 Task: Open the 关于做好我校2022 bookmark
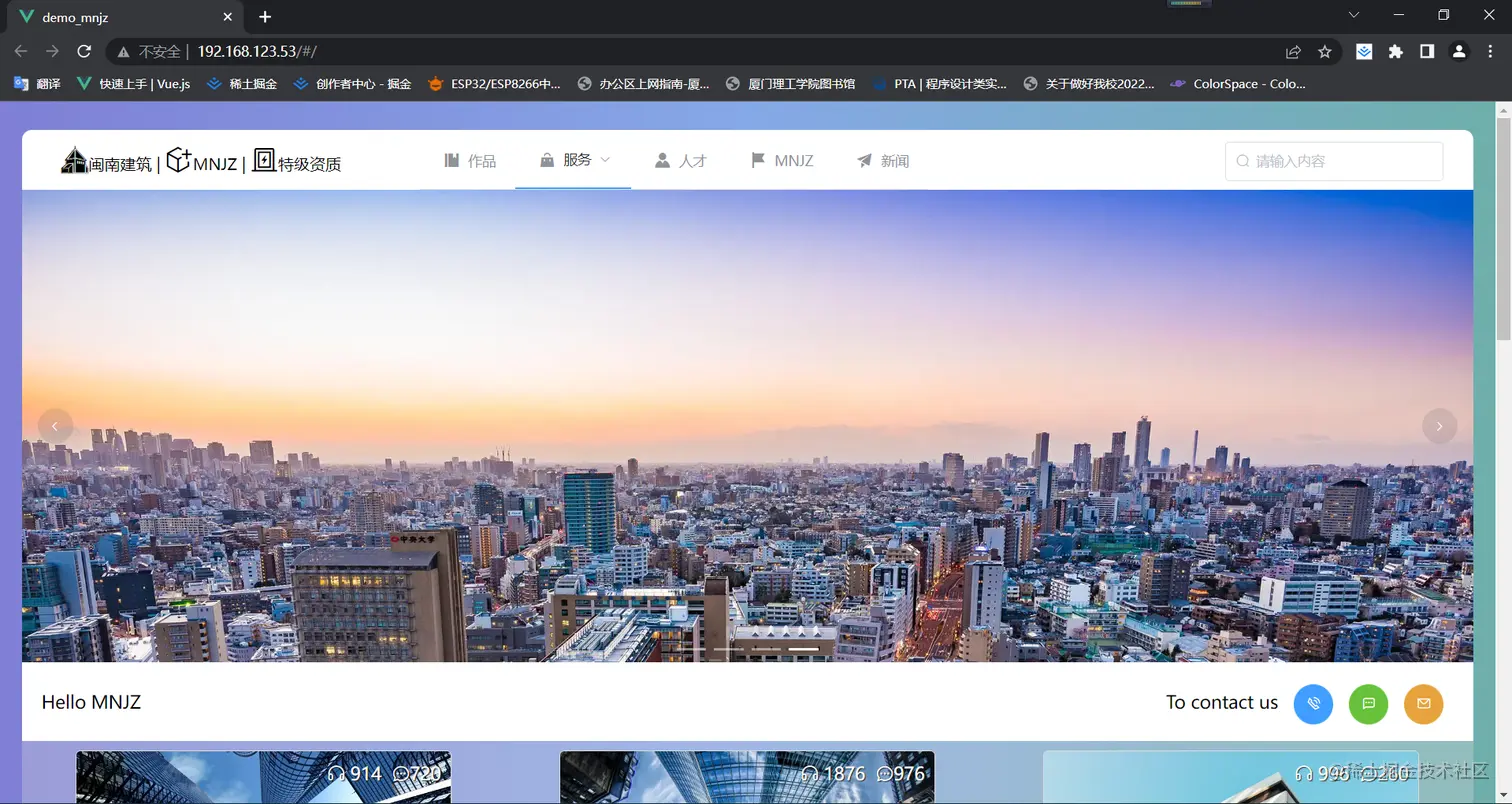(x=1089, y=84)
